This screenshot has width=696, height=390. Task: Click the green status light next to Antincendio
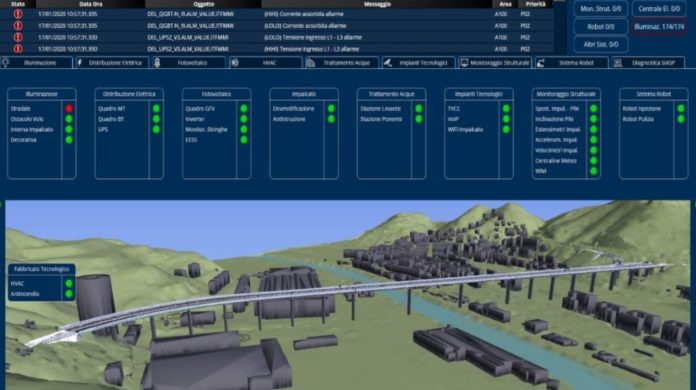coord(69,294)
